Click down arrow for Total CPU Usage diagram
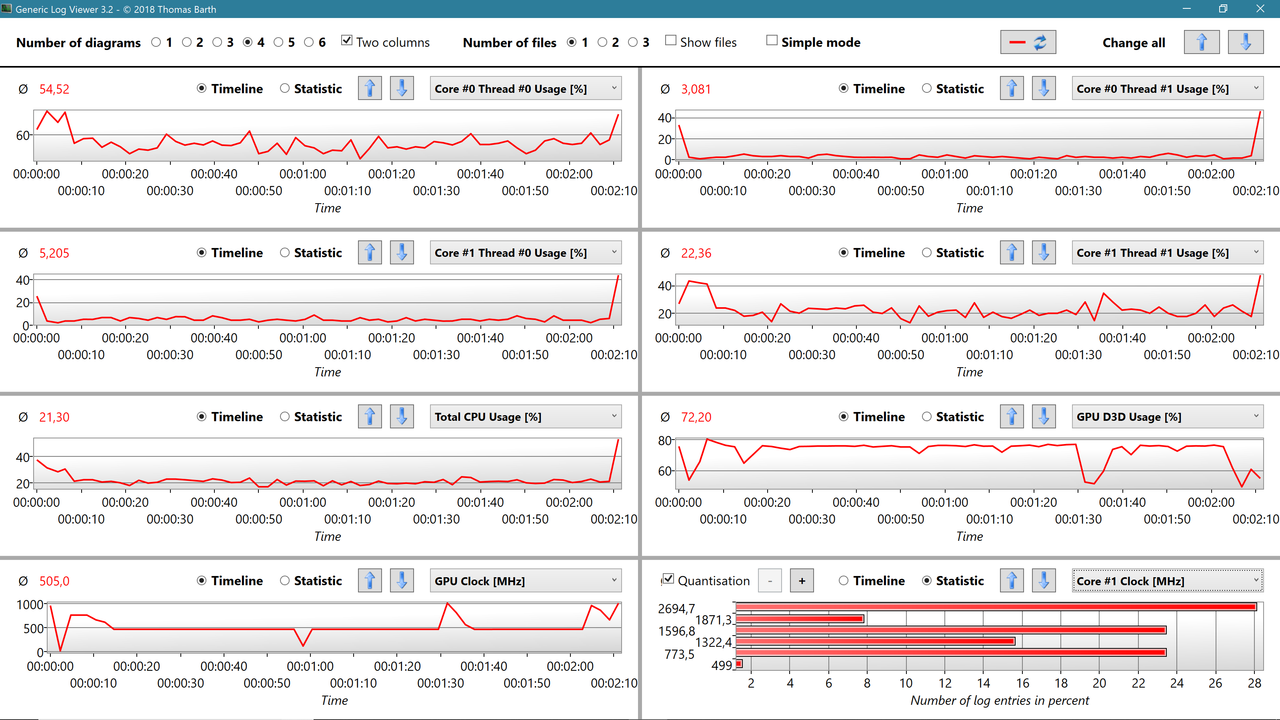Screen dimensions: 1280x720 point(402,416)
